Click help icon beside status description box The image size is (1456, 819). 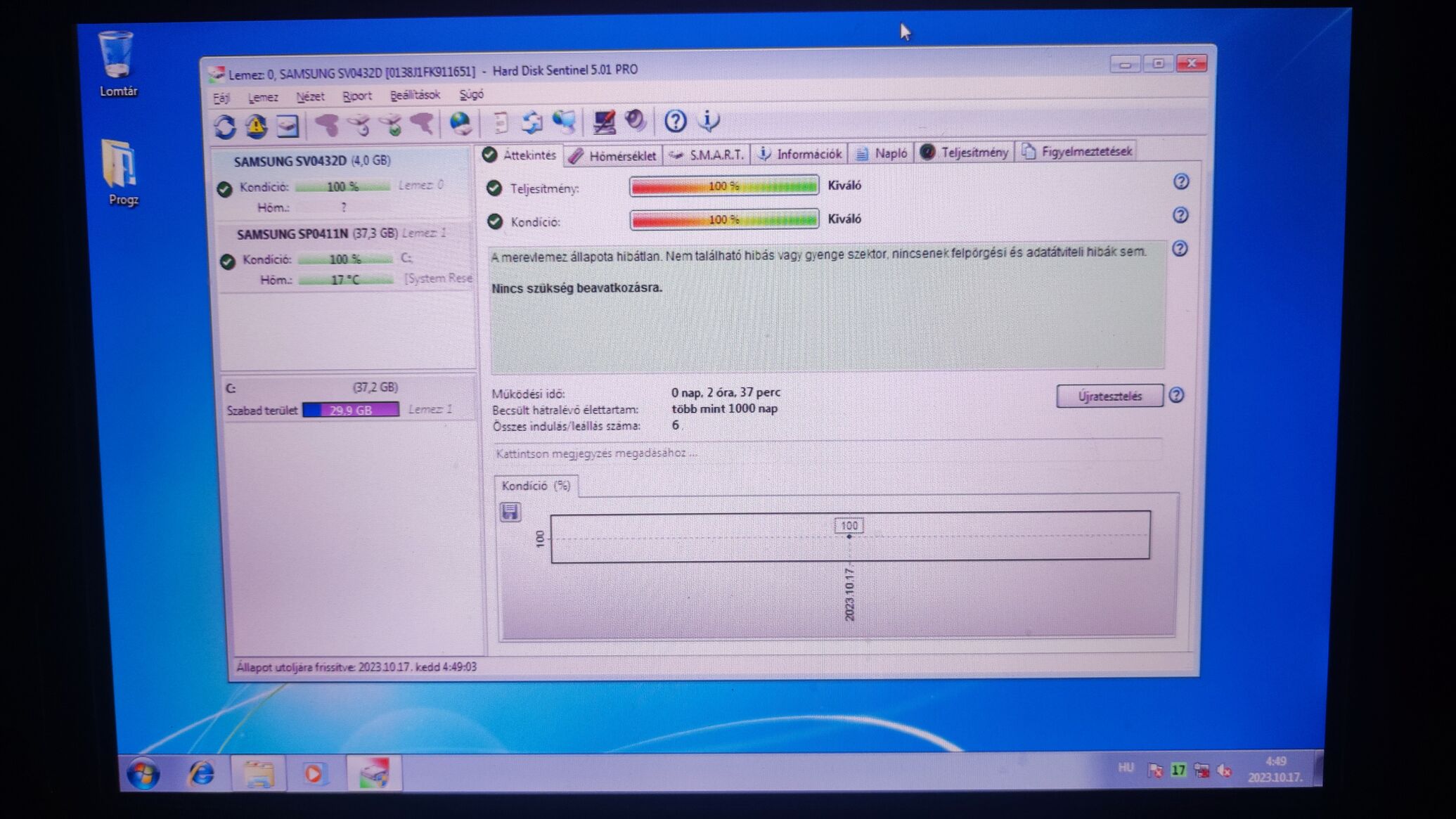coord(1180,248)
